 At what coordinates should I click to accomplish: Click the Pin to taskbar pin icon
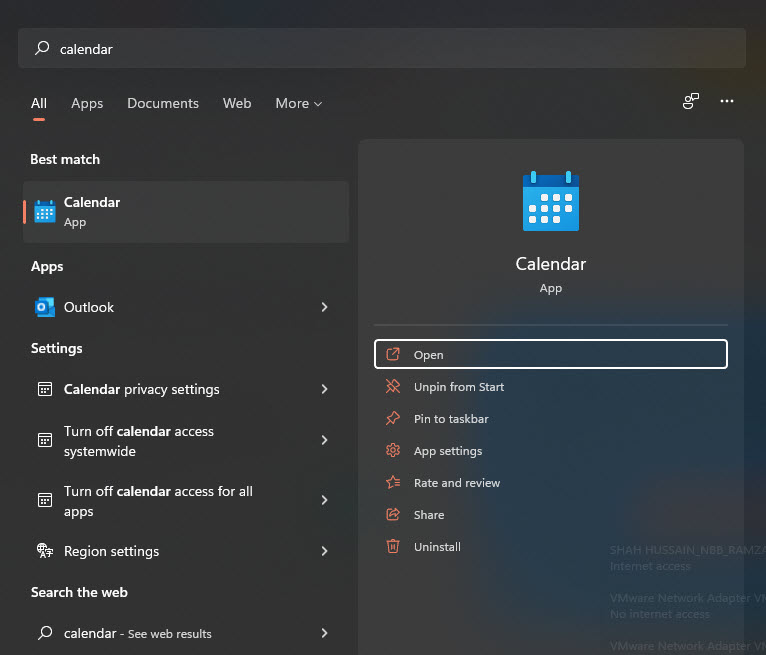pyautogui.click(x=393, y=419)
